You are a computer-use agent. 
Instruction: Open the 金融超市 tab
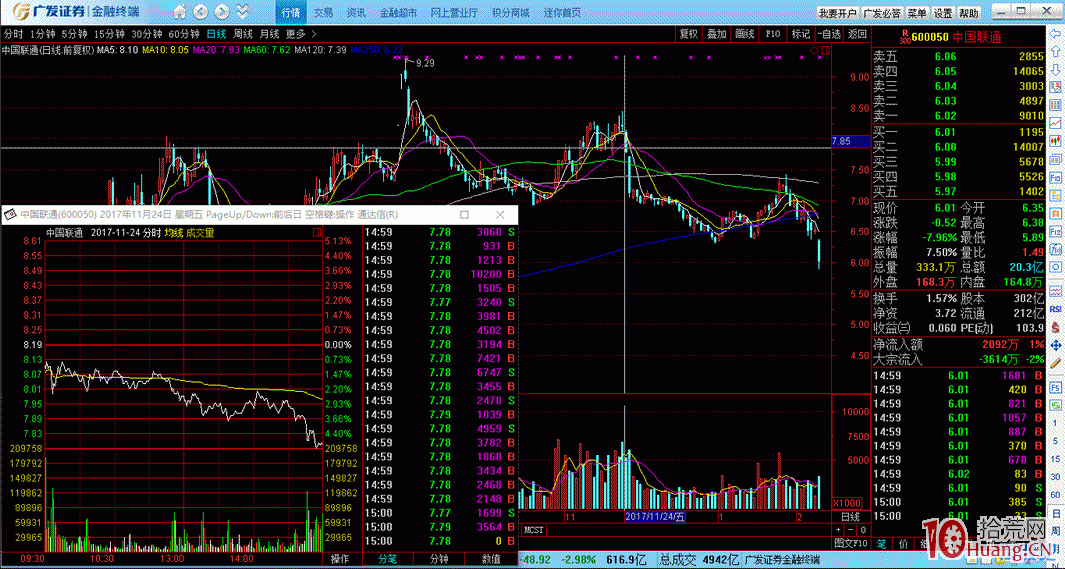tap(397, 12)
